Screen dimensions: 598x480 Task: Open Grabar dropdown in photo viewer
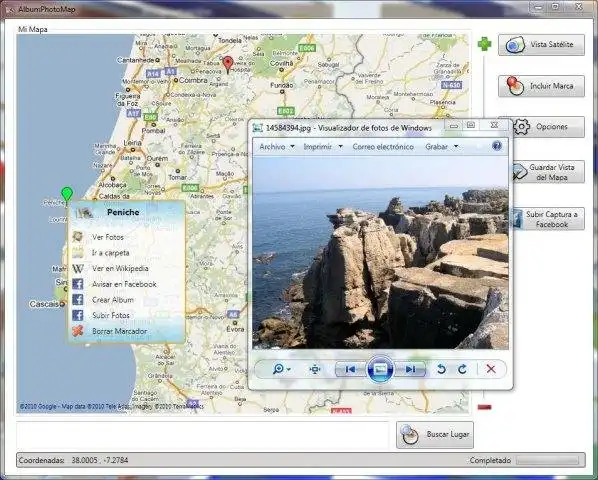(x=442, y=146)
